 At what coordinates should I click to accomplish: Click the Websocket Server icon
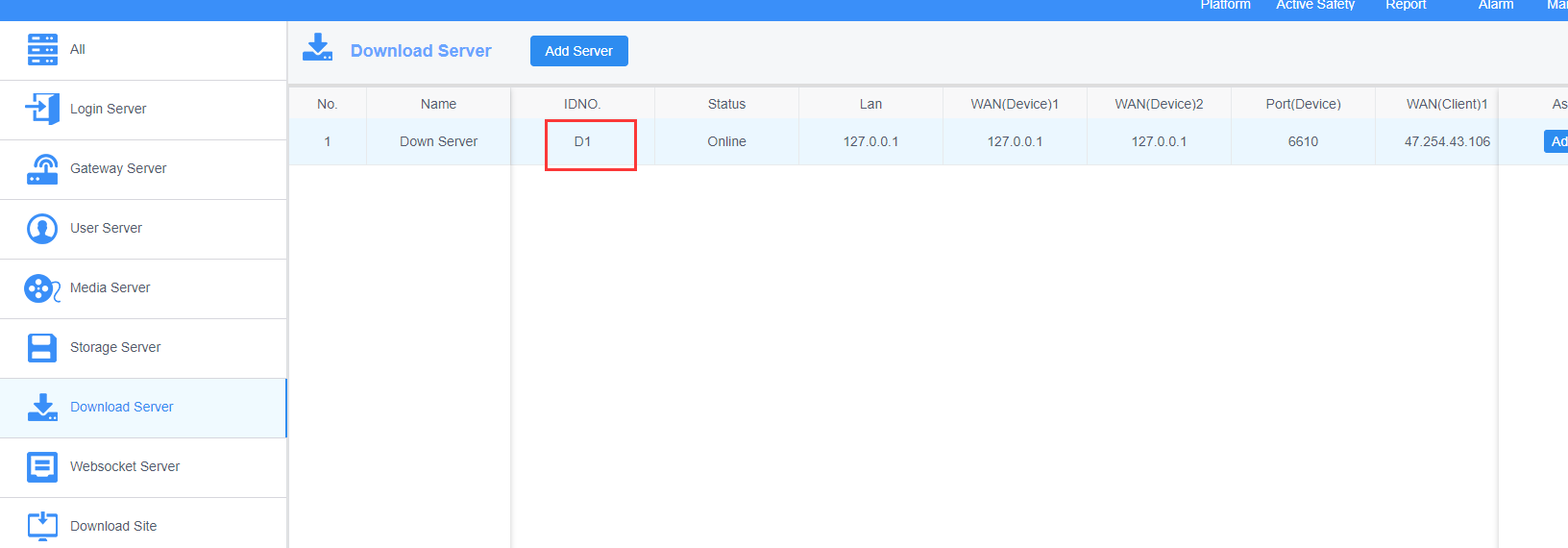pos(42,466)
